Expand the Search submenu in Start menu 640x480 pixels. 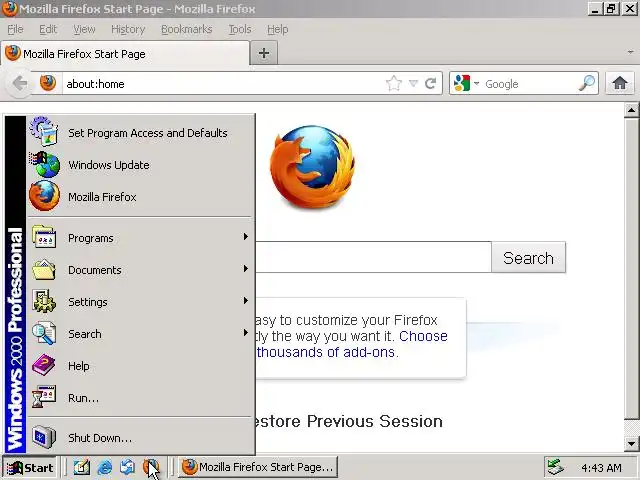point(141,333)
